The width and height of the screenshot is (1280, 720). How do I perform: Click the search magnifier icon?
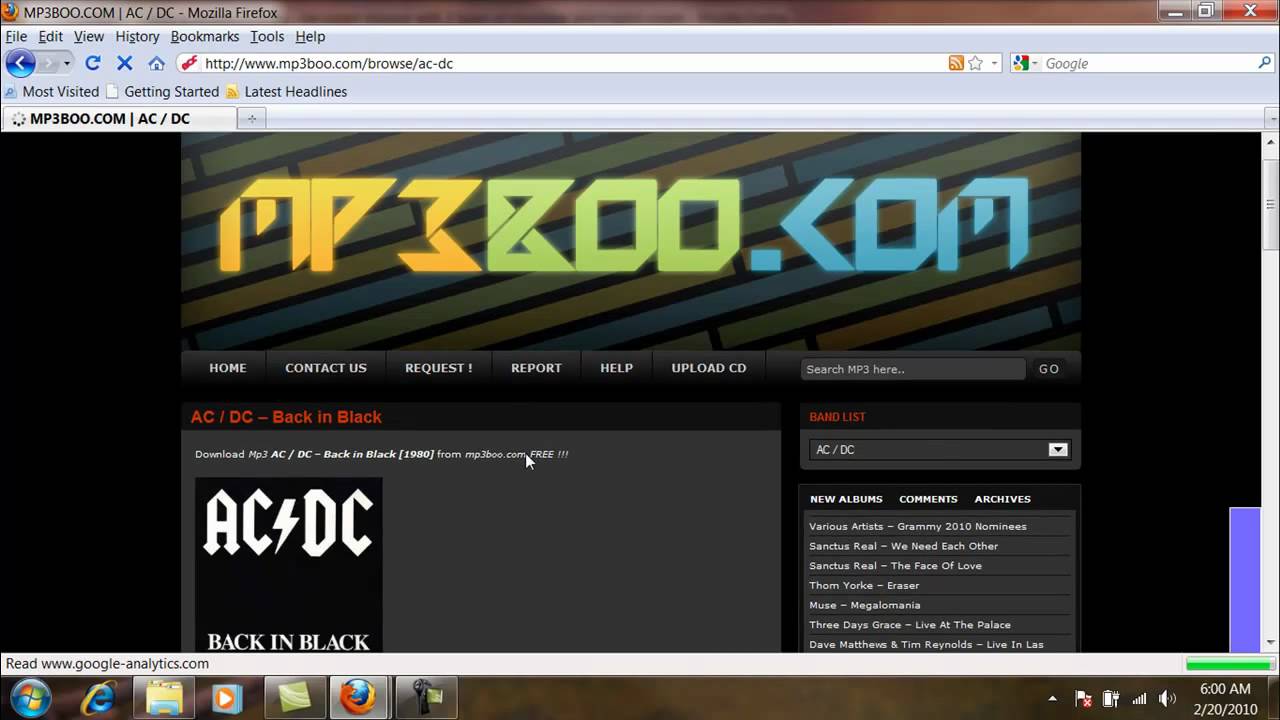click(x=1264, y=63)
